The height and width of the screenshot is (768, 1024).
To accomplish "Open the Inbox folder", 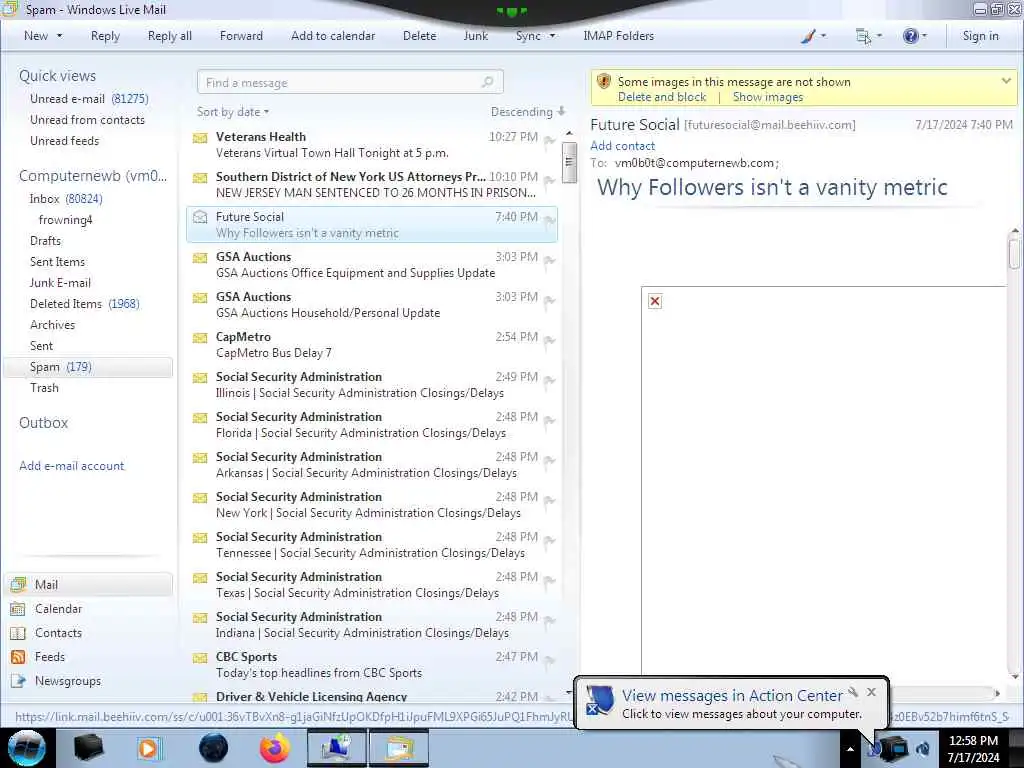I will (65, 199).
